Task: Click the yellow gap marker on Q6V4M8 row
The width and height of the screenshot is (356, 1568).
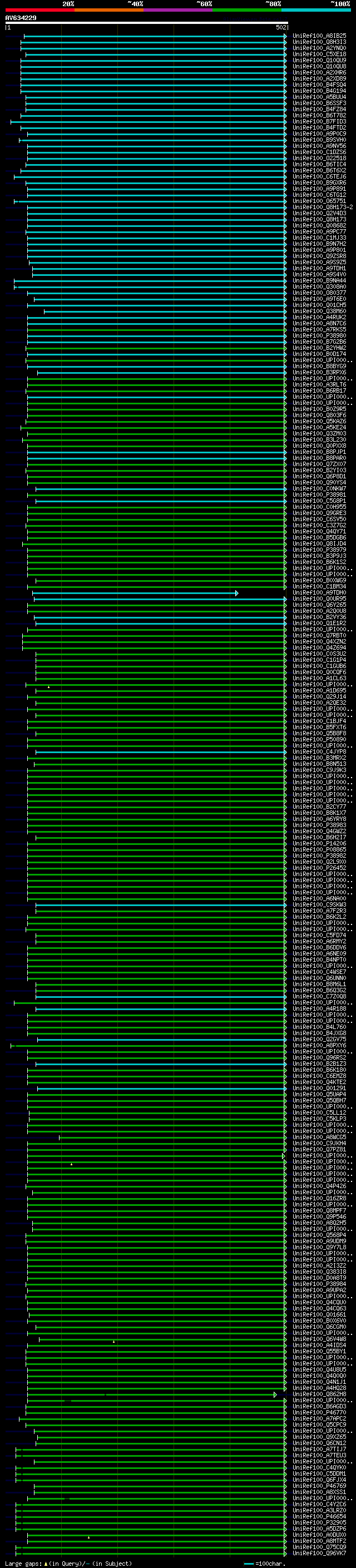Action: tap(114, 1342)
